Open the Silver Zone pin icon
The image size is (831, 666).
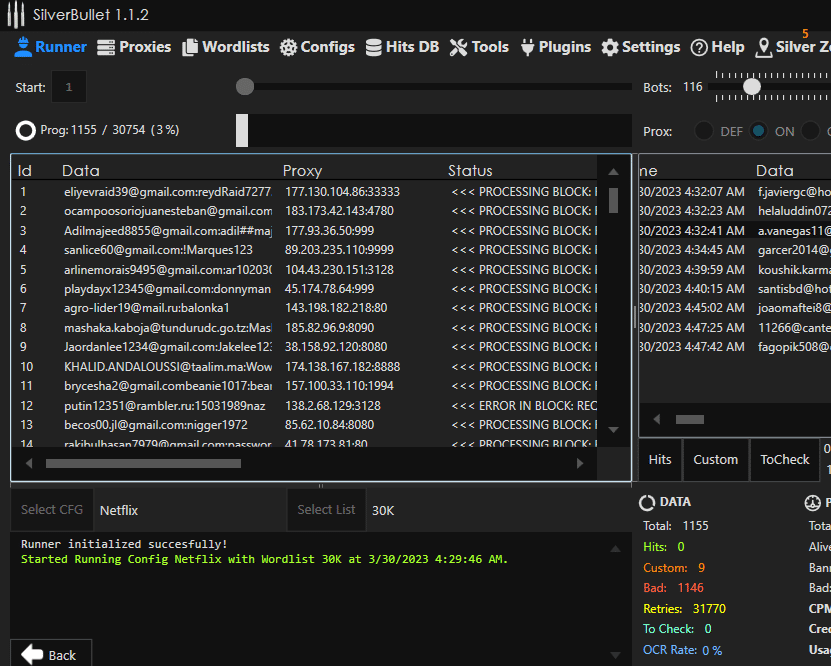tap(764, 47)
